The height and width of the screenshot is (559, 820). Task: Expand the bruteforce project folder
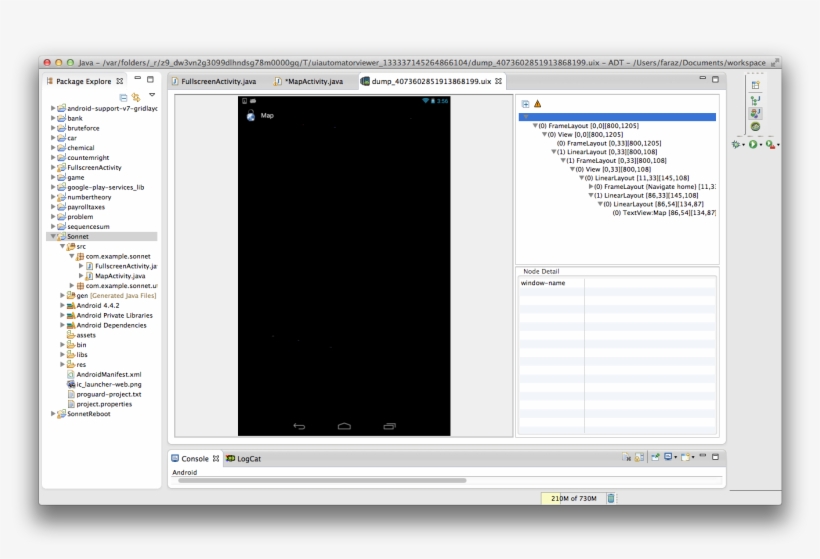point(54,128)
